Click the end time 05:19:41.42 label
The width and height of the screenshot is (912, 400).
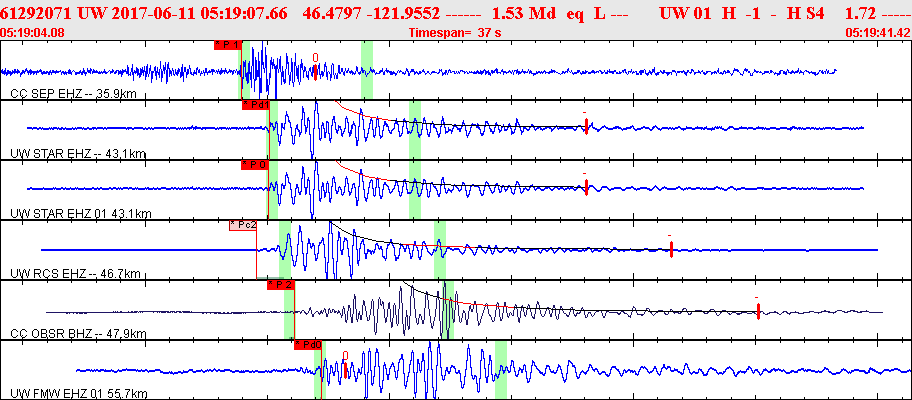coord(878,33)
